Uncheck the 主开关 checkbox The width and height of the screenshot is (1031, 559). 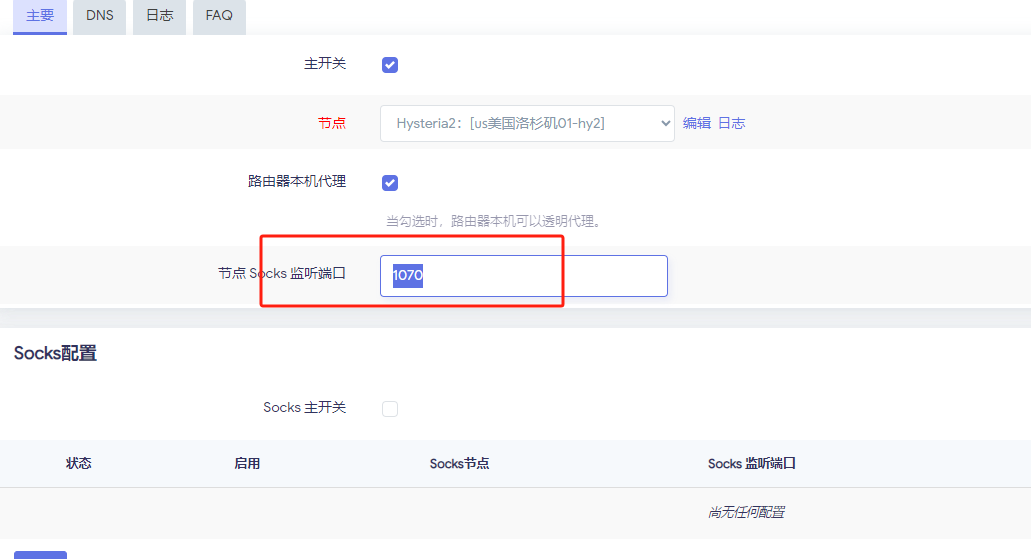pyautogui.click(x=390, y=65)
